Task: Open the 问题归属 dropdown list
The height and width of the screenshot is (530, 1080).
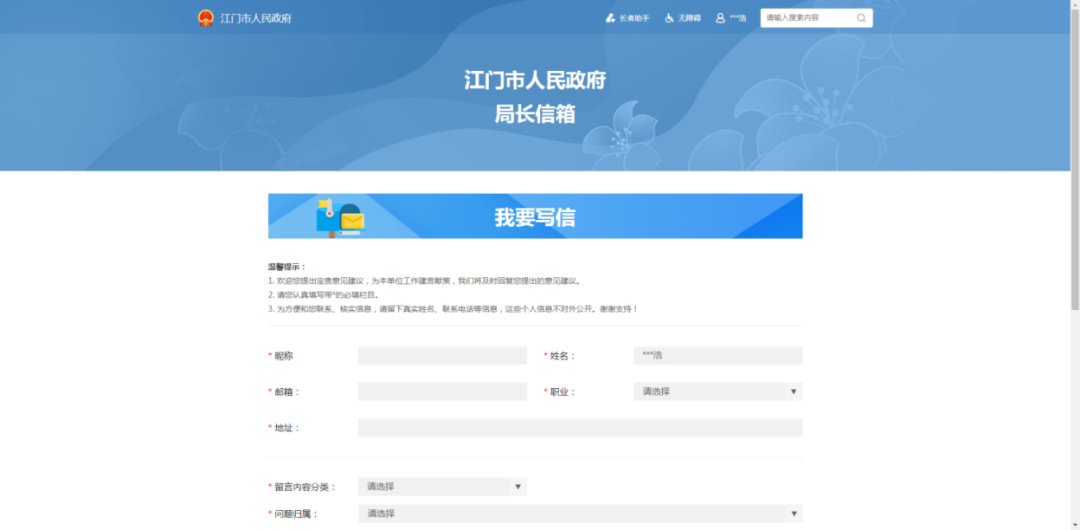Action: pyautogui.click(x=580, y=514)
